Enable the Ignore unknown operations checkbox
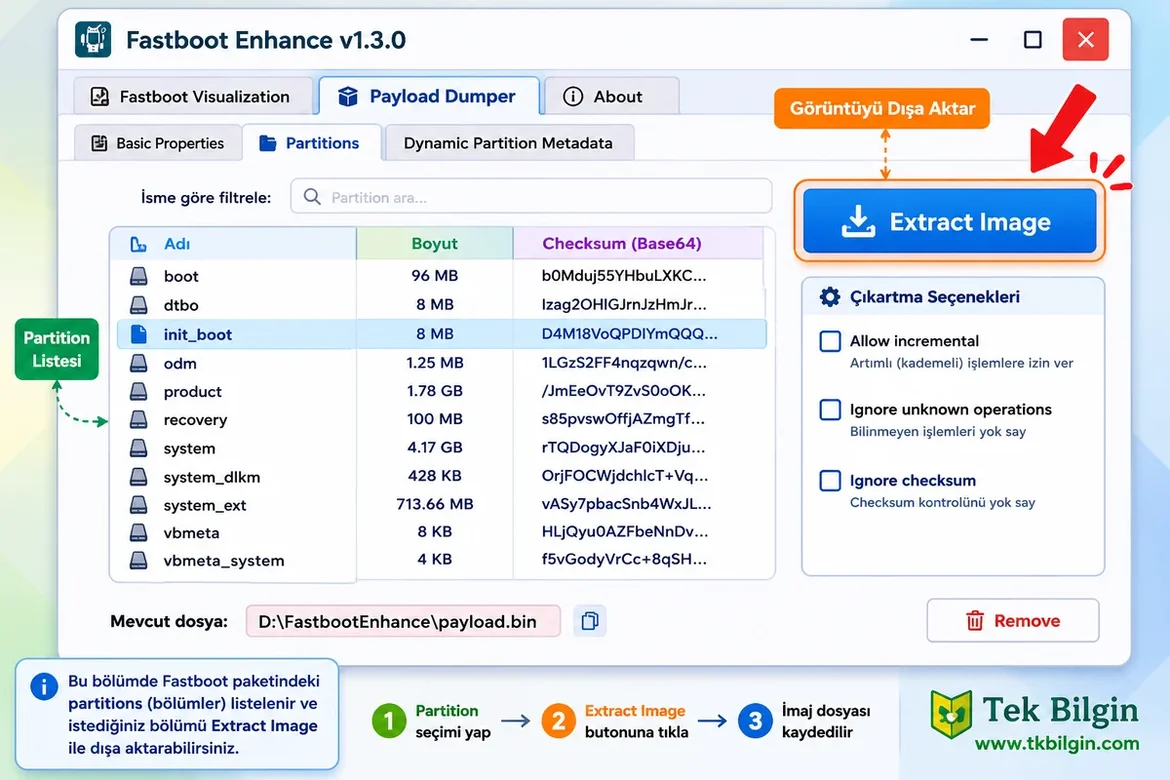The width and height of the screenshot is (1170, 780). point(830,410)
